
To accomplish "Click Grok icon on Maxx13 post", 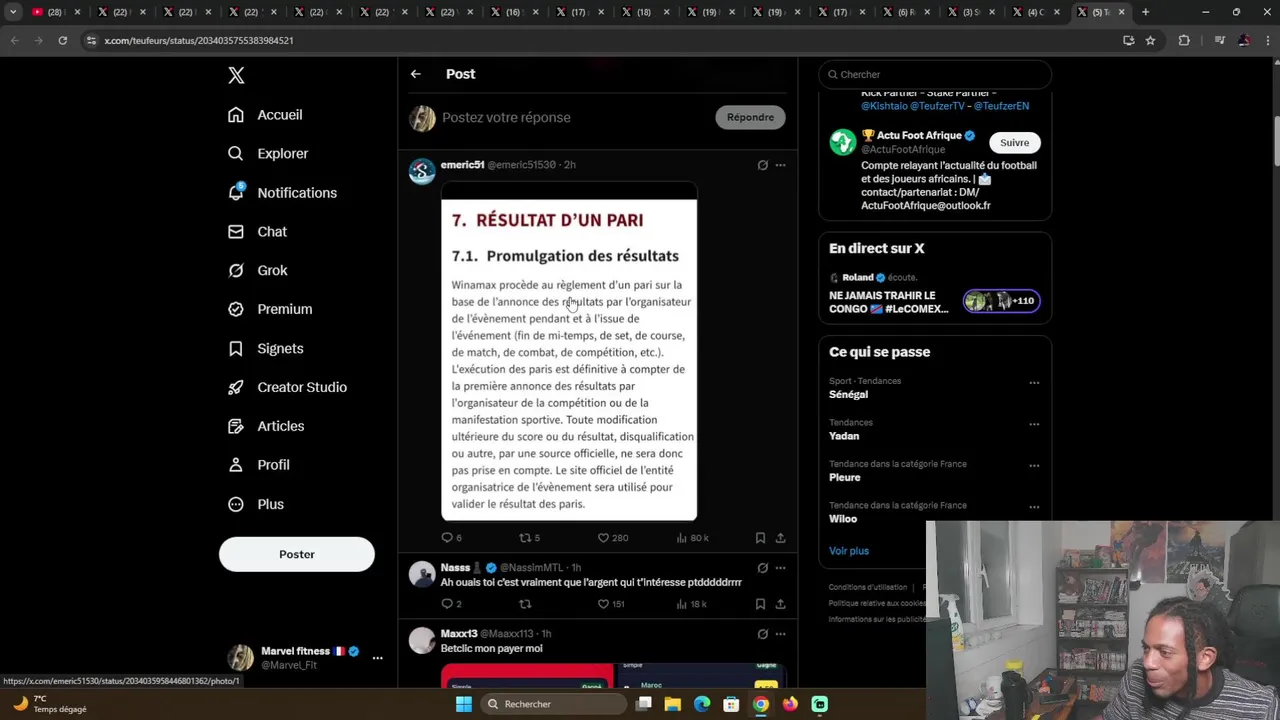I will (762, 634).
